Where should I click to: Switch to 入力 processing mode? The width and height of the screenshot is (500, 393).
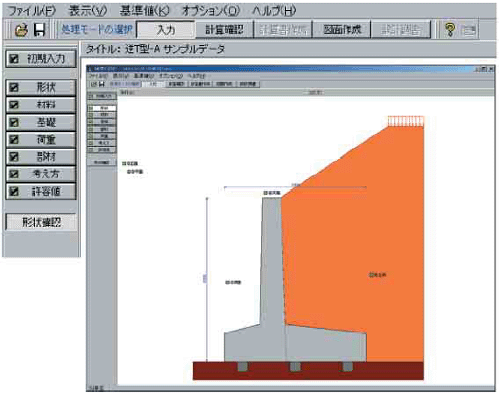tap(166, 30)
